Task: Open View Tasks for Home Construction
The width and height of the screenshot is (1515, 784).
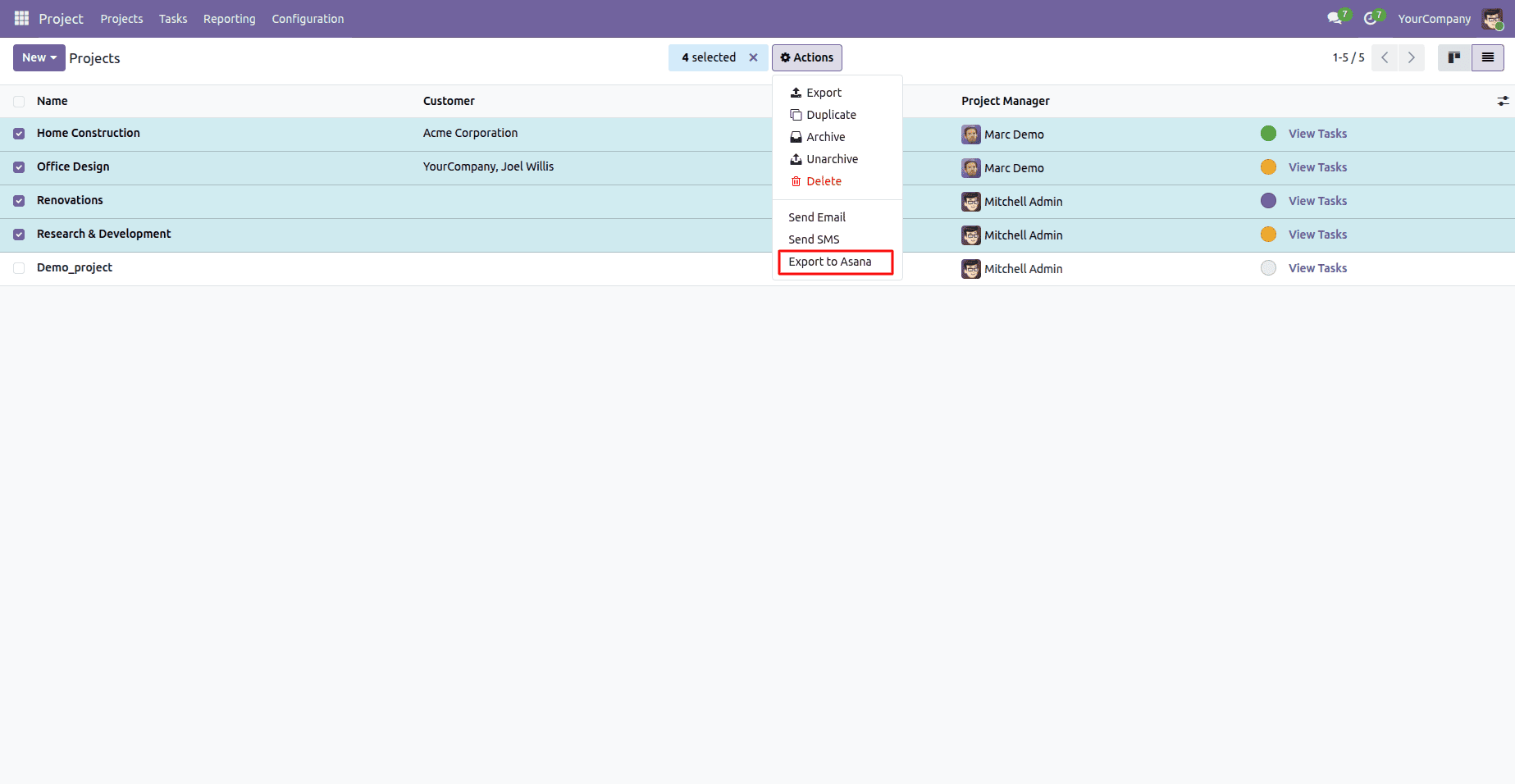Action: coord(1317,134)
